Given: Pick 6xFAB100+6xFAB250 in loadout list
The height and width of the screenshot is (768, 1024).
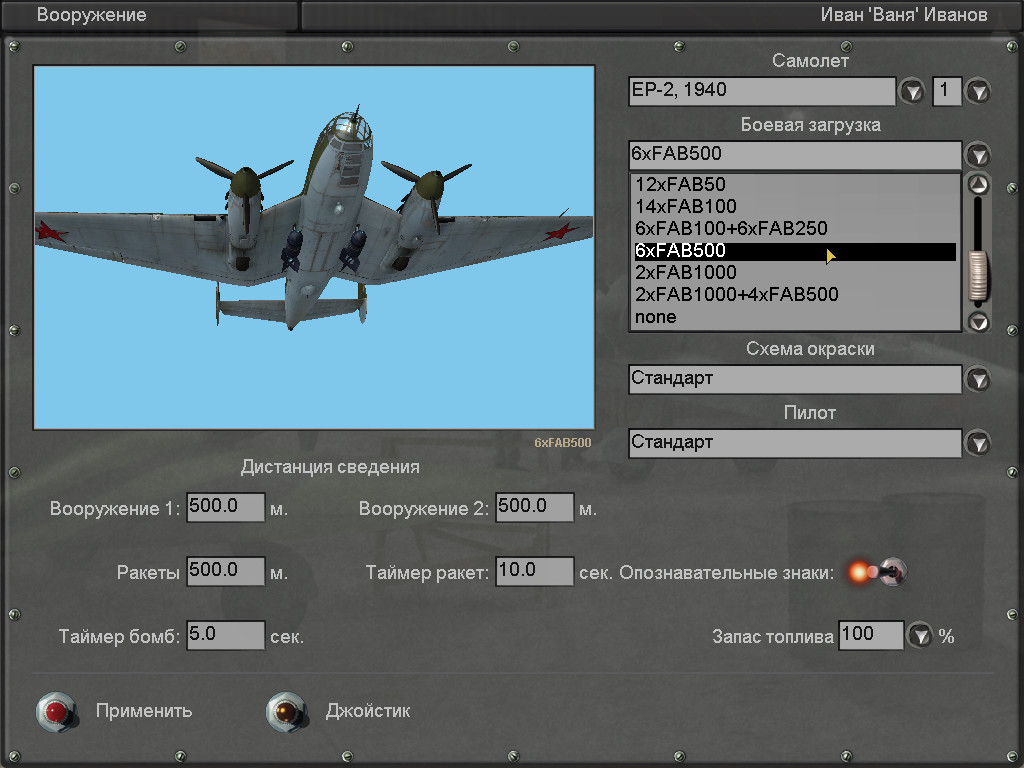Looking at the screenshot, I should pyautogui.click(x=731, y=229).
